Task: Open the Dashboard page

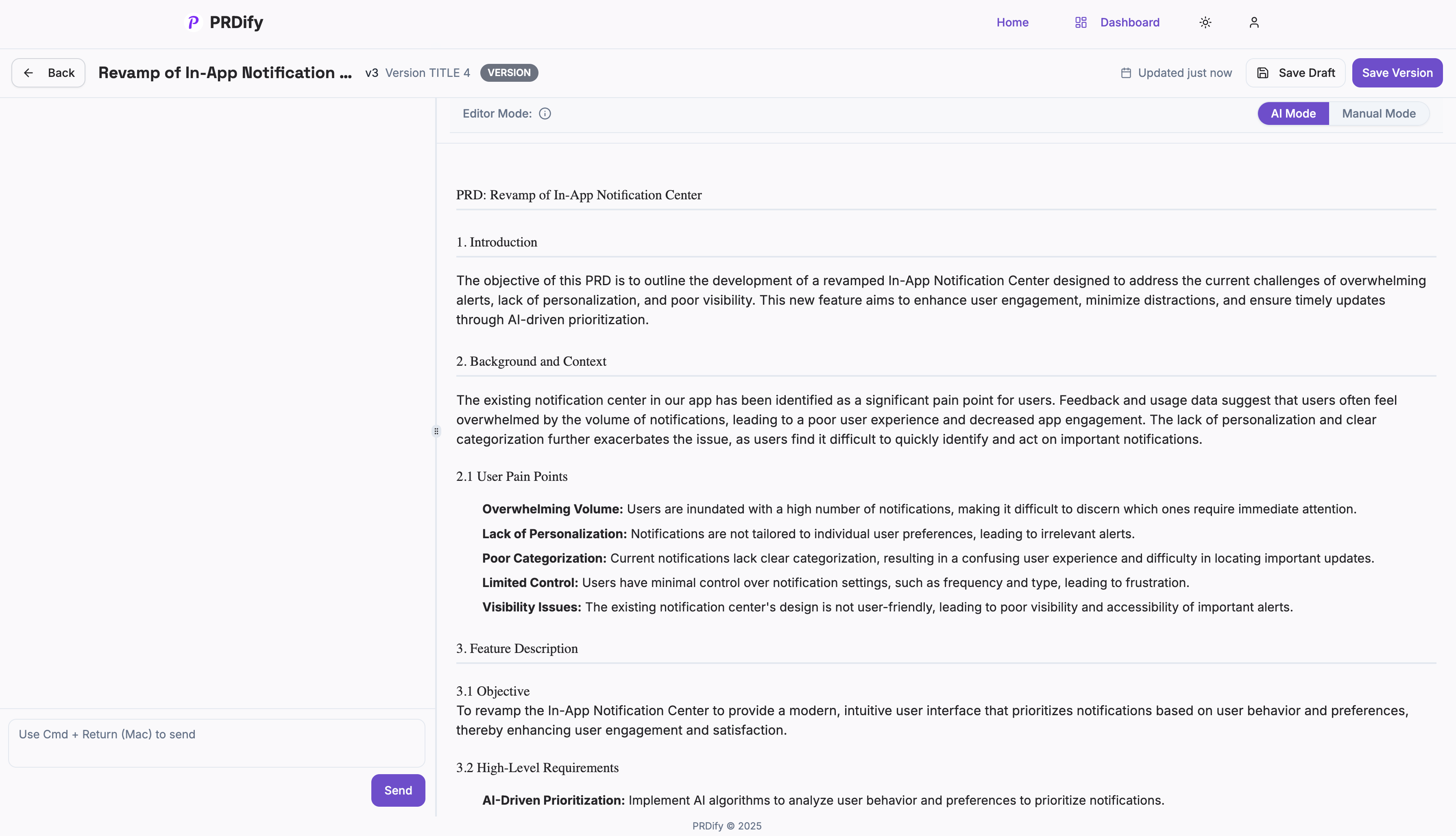Action: (1129, 22)
